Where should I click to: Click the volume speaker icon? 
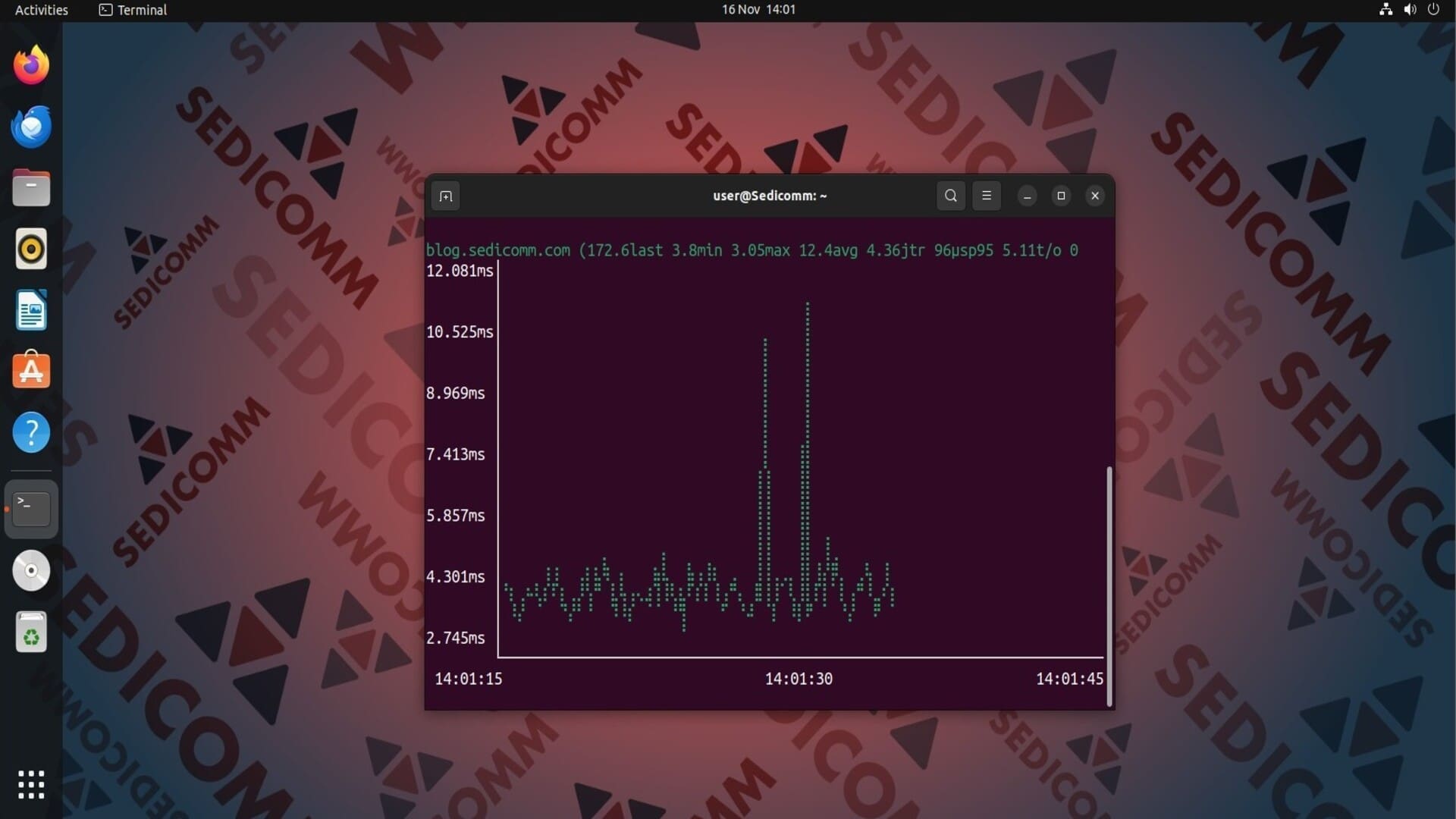(1410, 10)
